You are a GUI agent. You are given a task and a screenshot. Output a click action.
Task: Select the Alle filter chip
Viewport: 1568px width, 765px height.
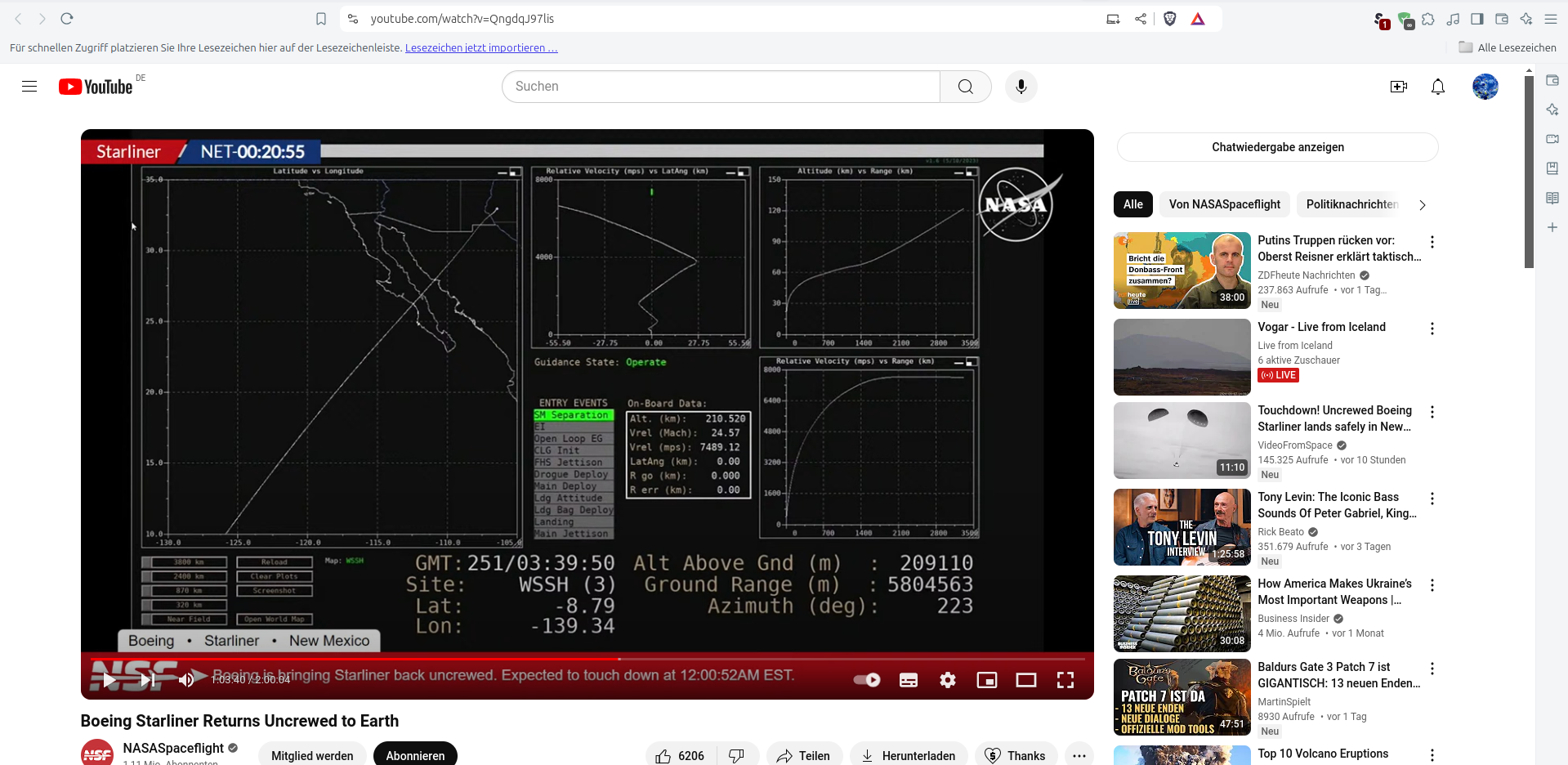tap(1132, 204)
